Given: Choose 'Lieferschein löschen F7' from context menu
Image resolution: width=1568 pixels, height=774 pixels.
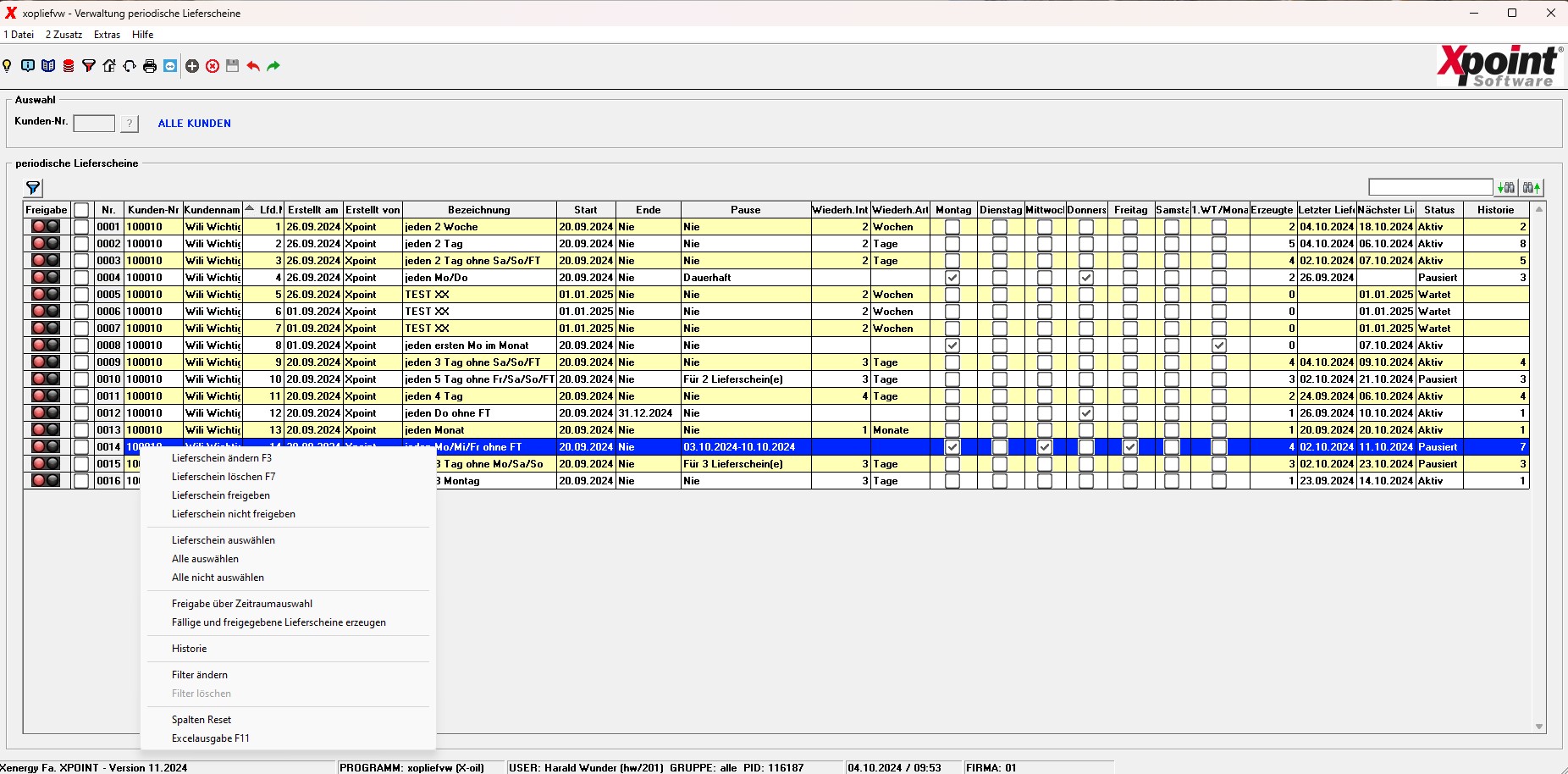Looking at the screenshot, I should click(224, 477).
